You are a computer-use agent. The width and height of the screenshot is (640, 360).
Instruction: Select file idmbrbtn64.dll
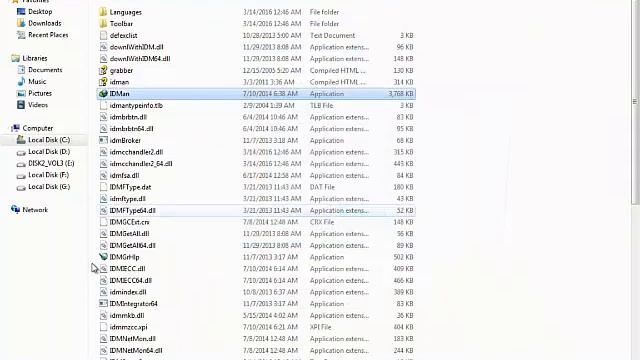point(131,129)
